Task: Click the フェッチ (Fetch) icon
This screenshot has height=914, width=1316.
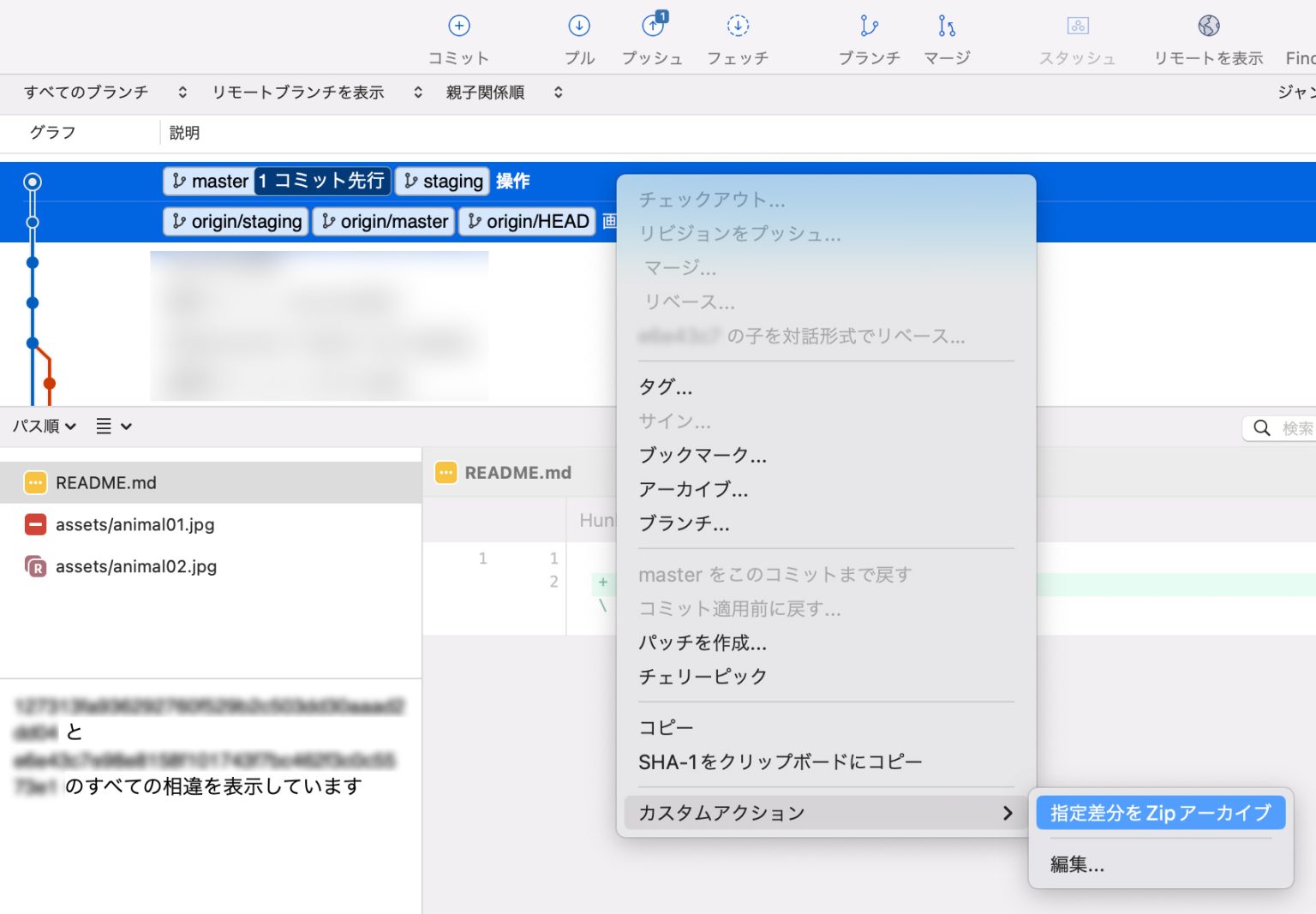Action: [x=737, y=36]
